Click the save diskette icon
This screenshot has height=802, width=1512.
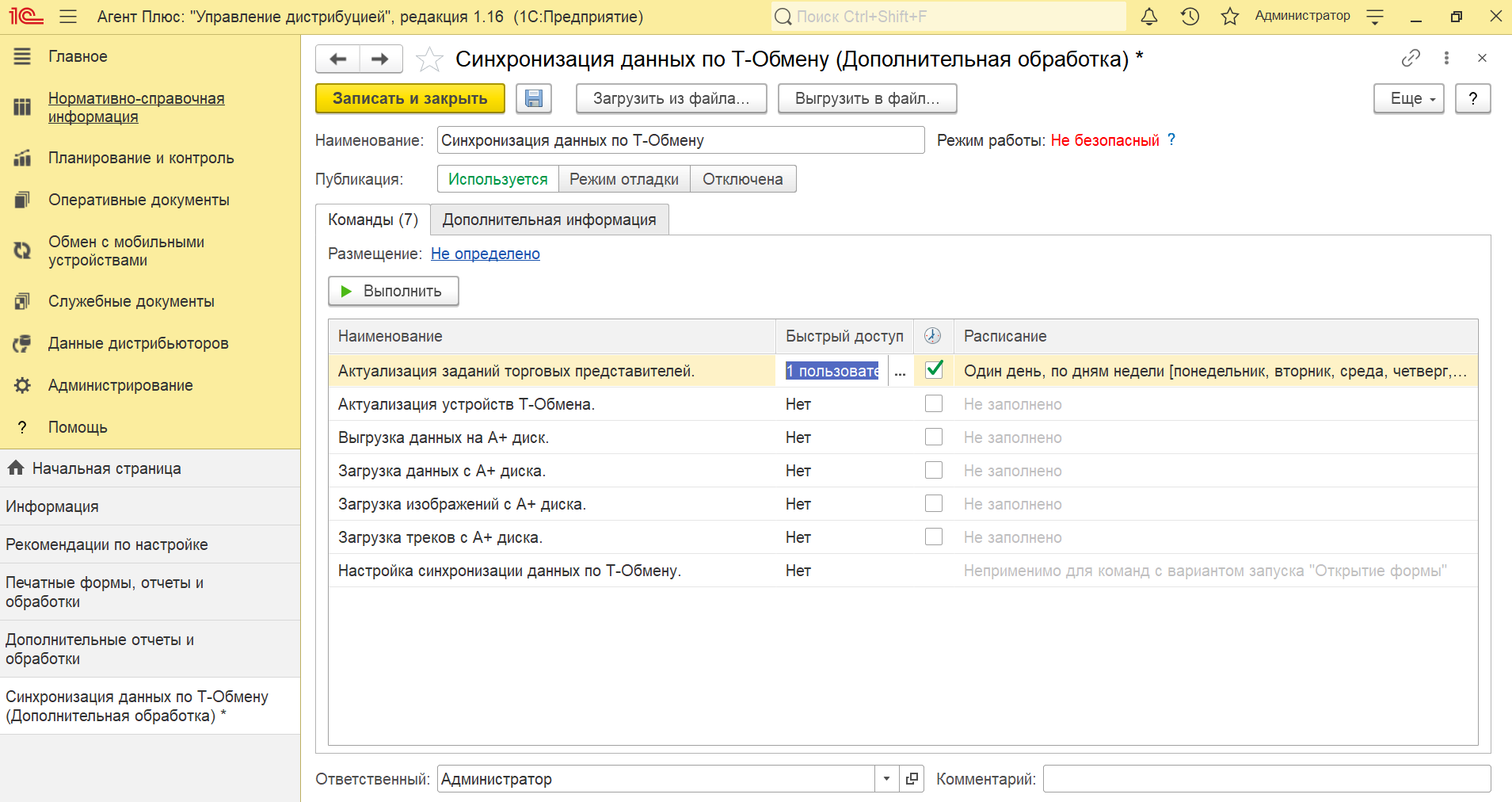pos(534,98)
